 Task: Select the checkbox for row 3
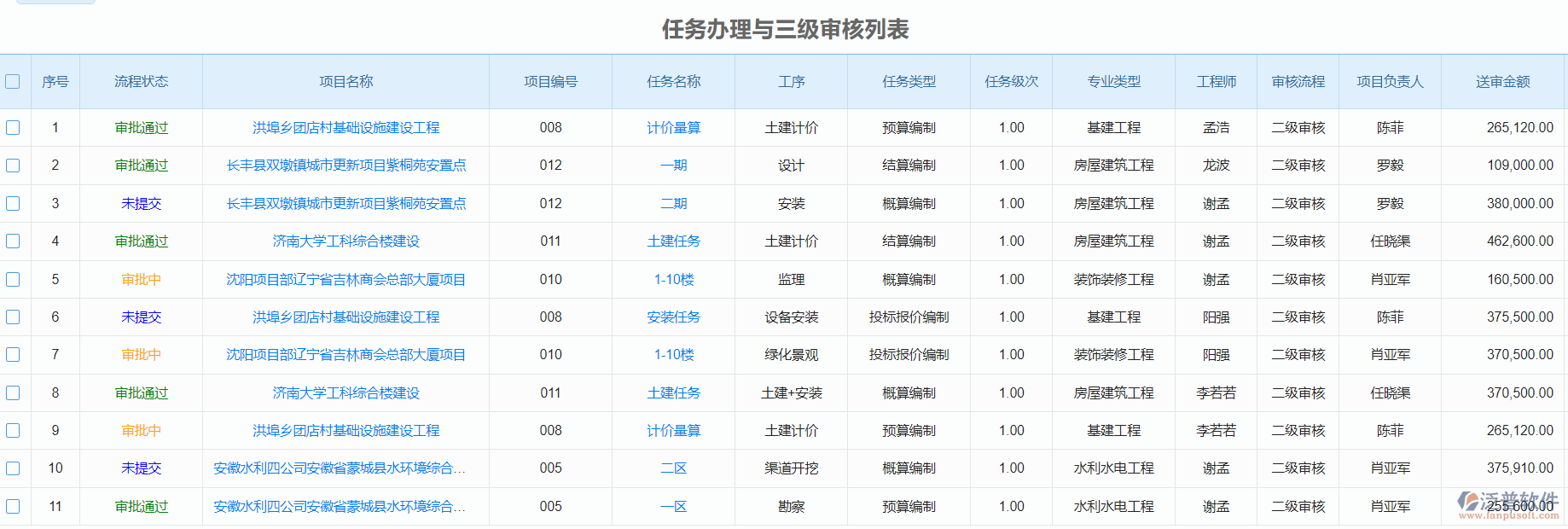pos(13,203)
